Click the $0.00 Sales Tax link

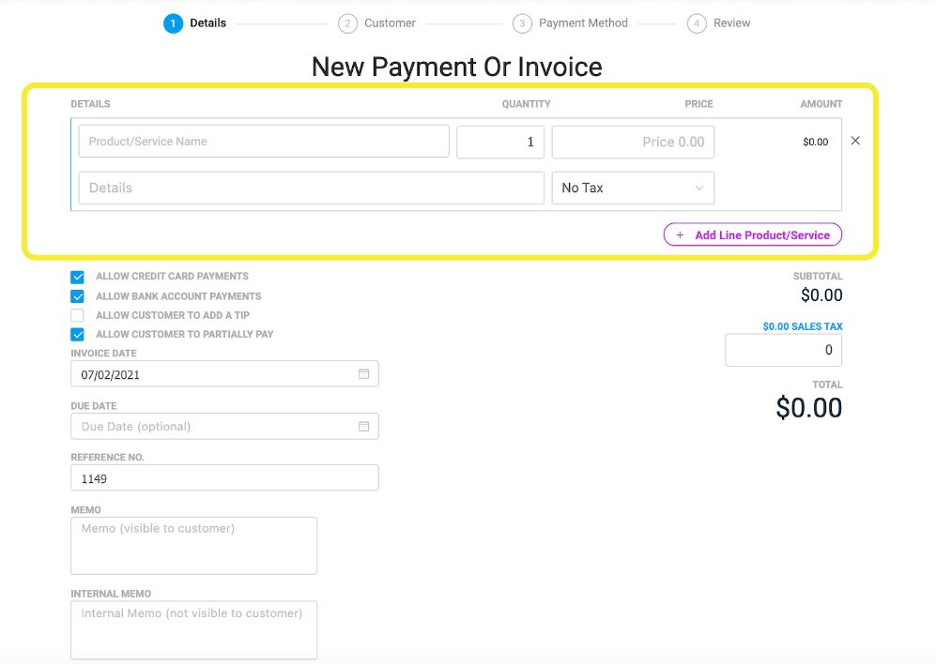click(802, 327)
